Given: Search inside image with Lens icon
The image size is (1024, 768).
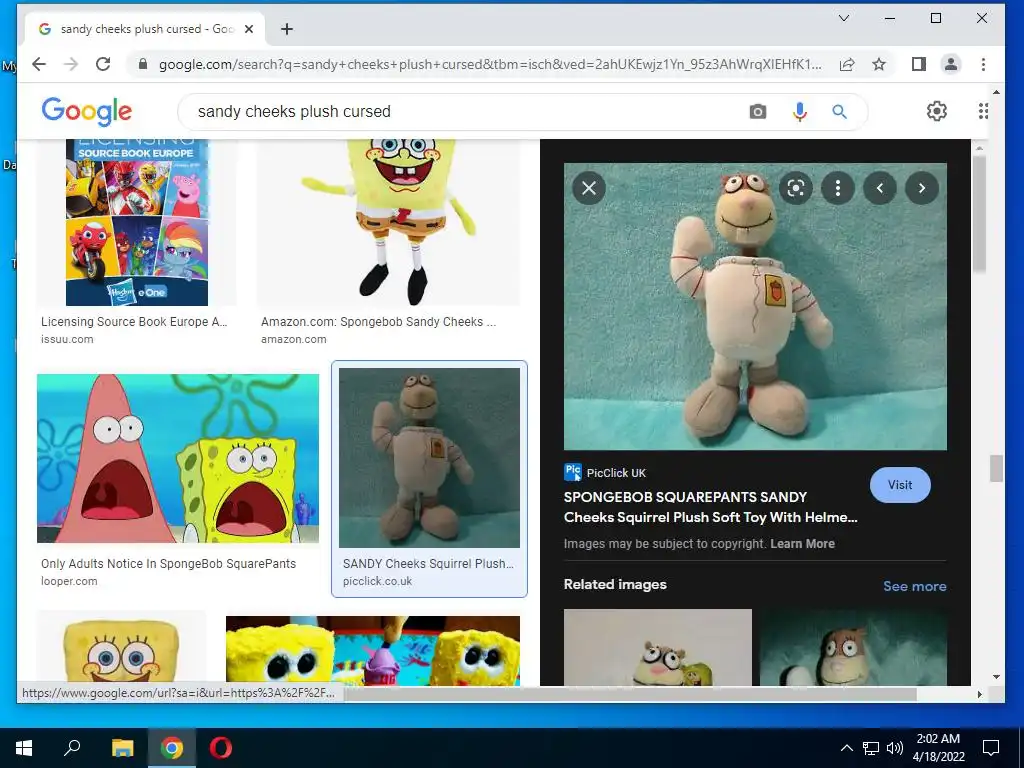Looking at the screenshot, I should pyautogui.click(x=795, y=188).
